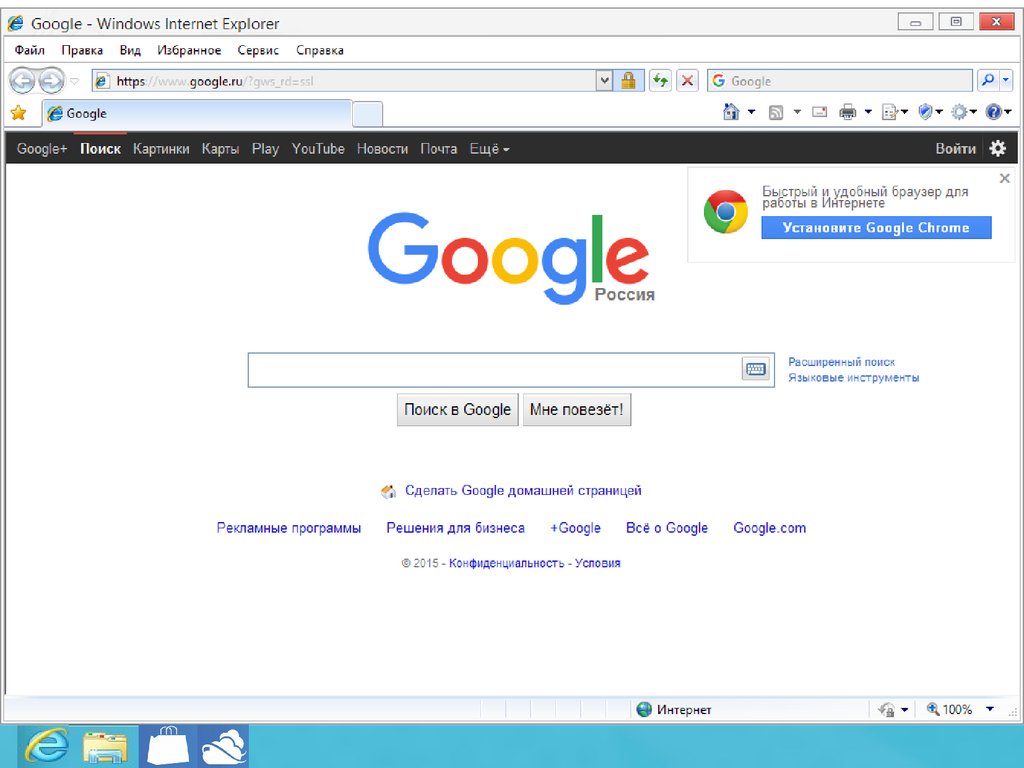
Task: Open the Расширенный поиск link
Action: coord(841,362)
